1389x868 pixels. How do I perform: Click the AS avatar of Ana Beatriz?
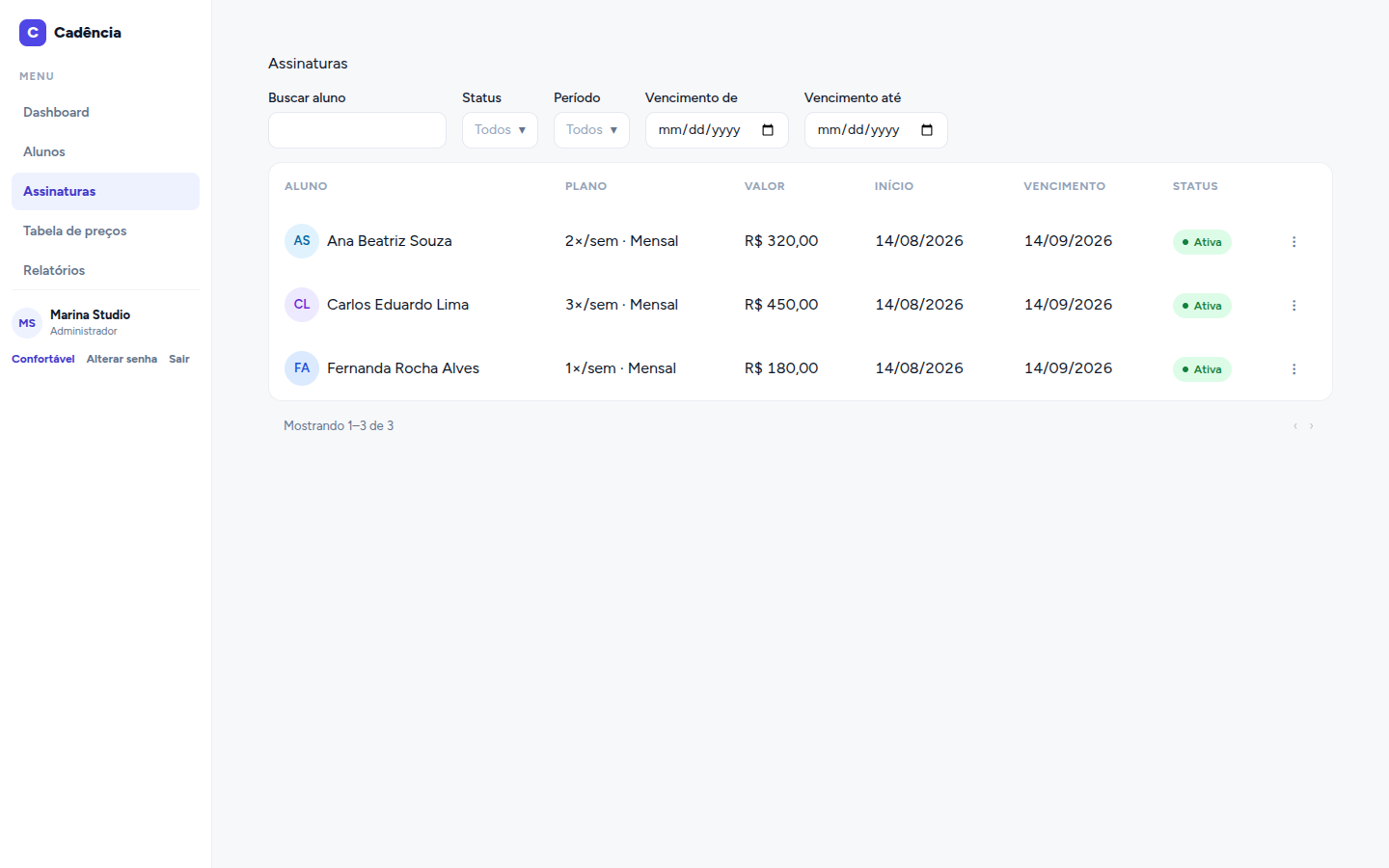(x=302, y=241)
